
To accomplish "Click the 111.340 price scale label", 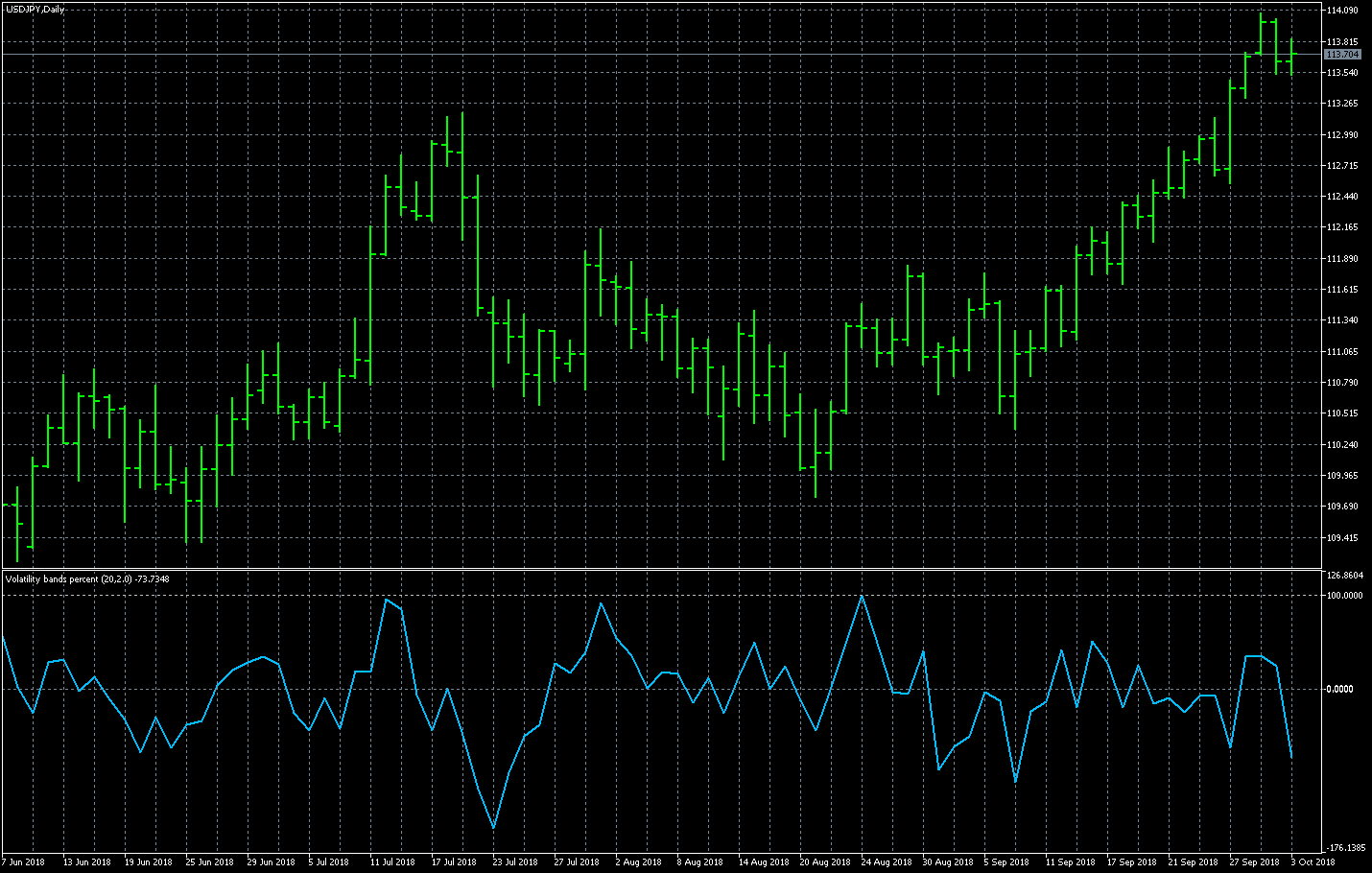I will coord(1342,320).
